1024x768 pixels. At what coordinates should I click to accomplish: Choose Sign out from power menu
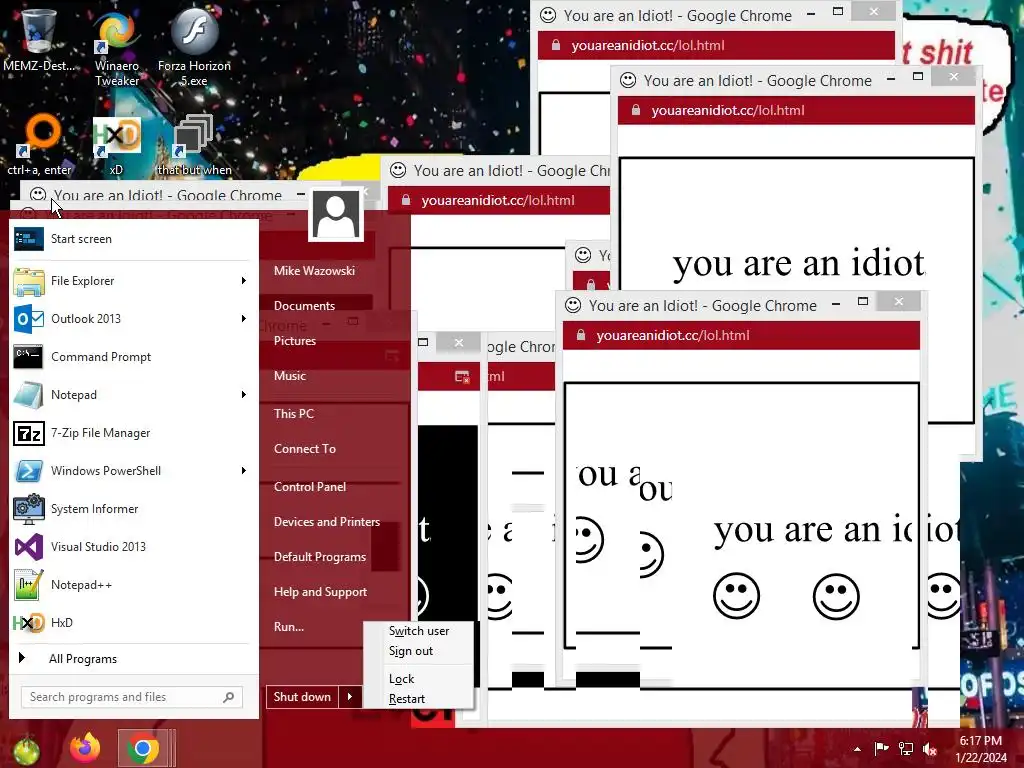[411, 651]
